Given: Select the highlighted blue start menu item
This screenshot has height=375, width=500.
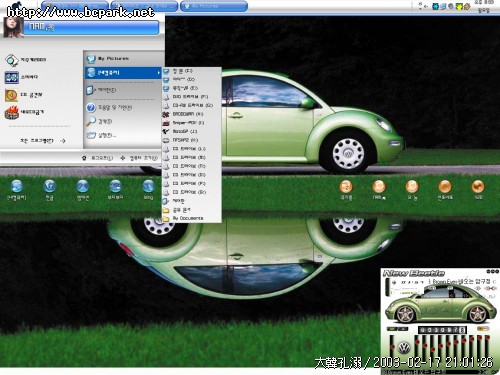Looking at the screenshot, I should [x=123, y=73].
